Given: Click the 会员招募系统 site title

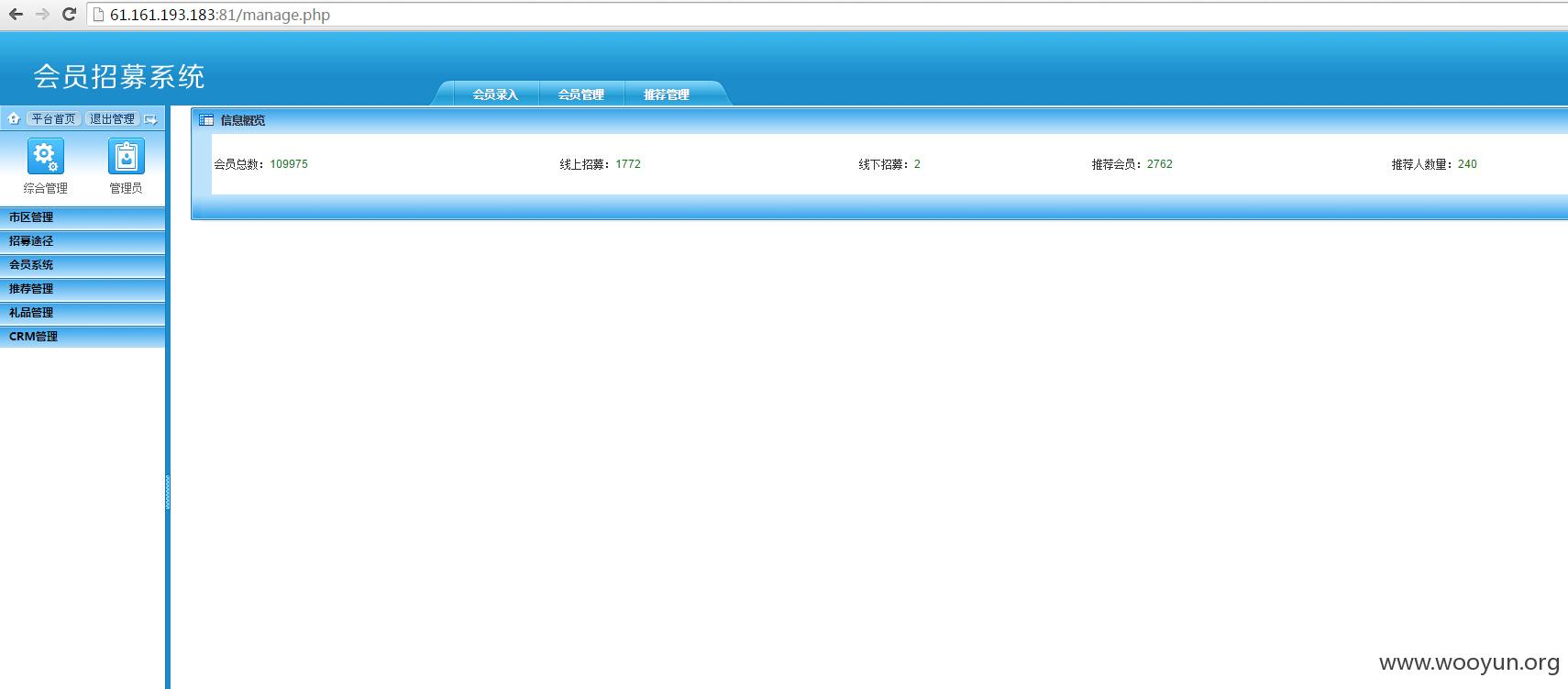Looking at the screenshot, I should click(x=119, y=76).
